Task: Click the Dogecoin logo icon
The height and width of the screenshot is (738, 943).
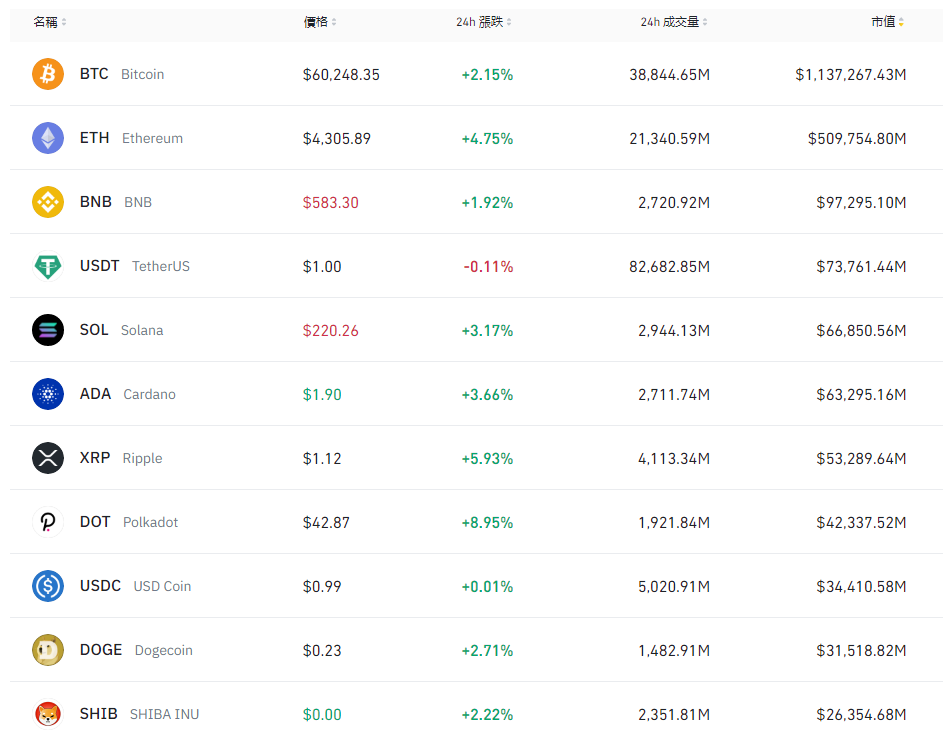Action: pos(48,650)
